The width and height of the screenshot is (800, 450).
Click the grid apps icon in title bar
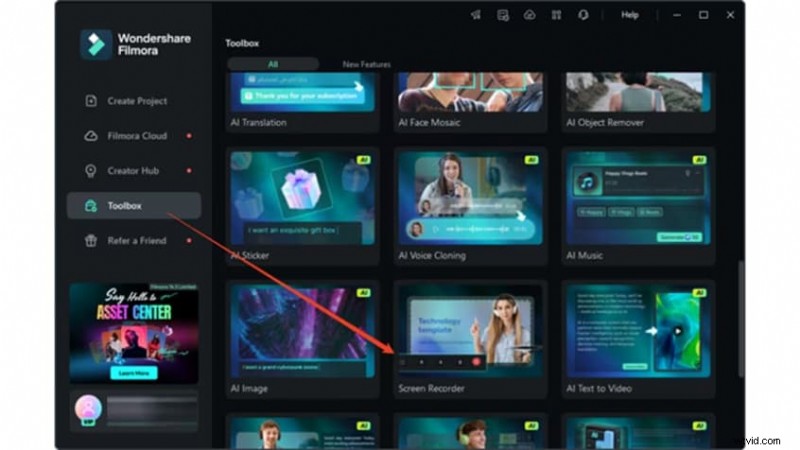[x=555, y=15]
